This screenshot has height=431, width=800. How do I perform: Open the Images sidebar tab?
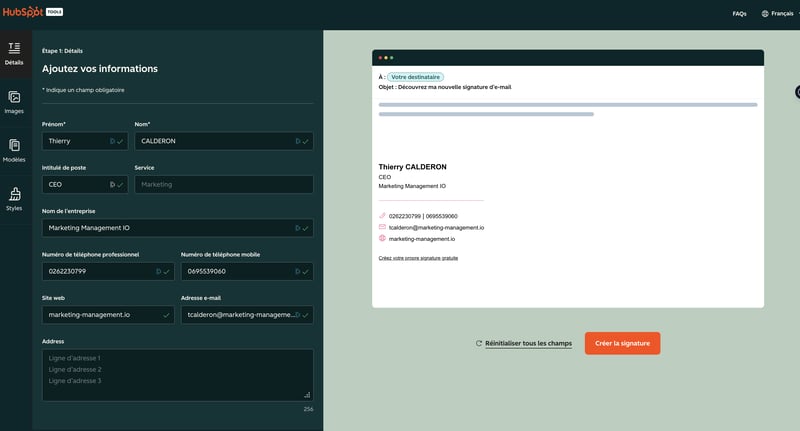(14, 103)
